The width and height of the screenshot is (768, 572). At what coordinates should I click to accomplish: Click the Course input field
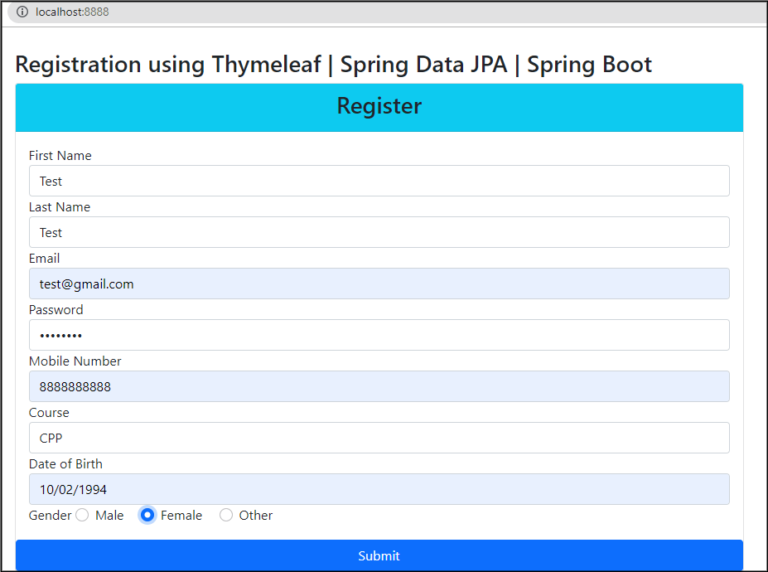click(x=379, y=438)
